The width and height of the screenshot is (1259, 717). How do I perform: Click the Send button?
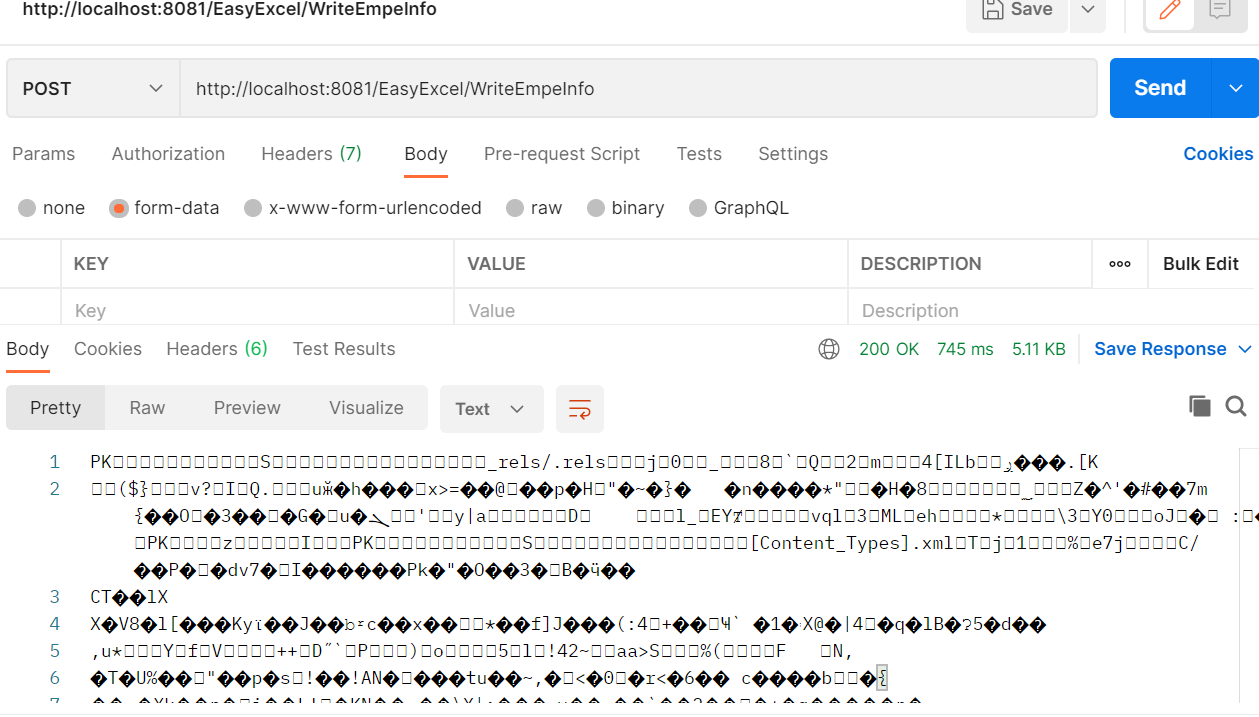click(x=1160, y=88)
